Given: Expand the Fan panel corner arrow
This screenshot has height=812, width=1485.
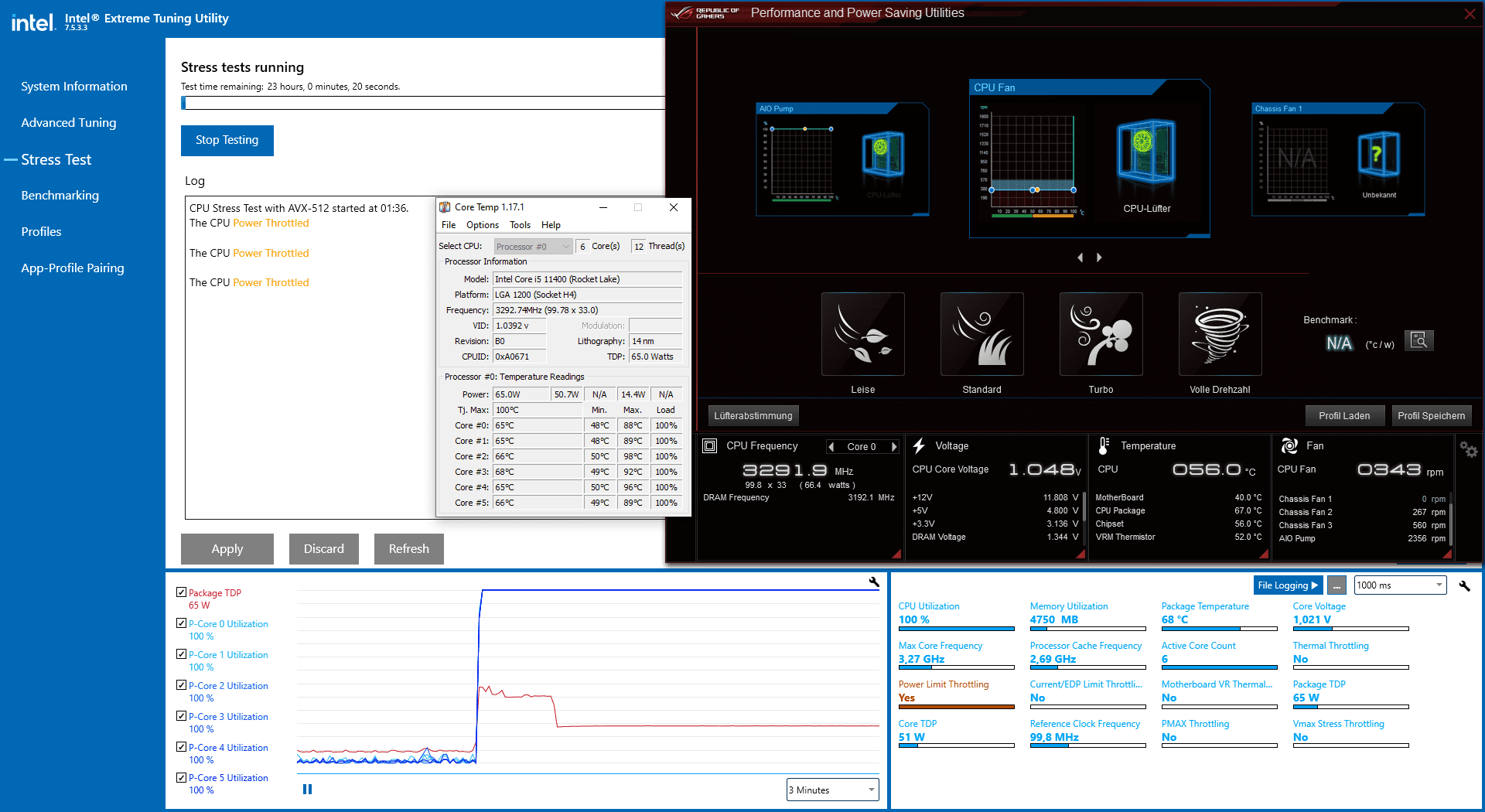Looking at the screenshot, I should (x=1449, y=554).
